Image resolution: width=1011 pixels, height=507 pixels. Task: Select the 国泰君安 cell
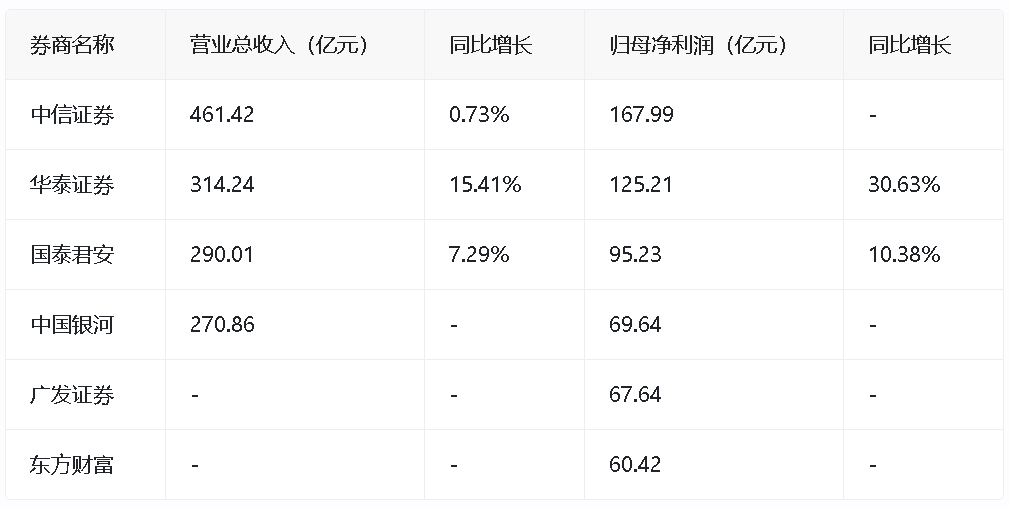click(x=72, y=255)
